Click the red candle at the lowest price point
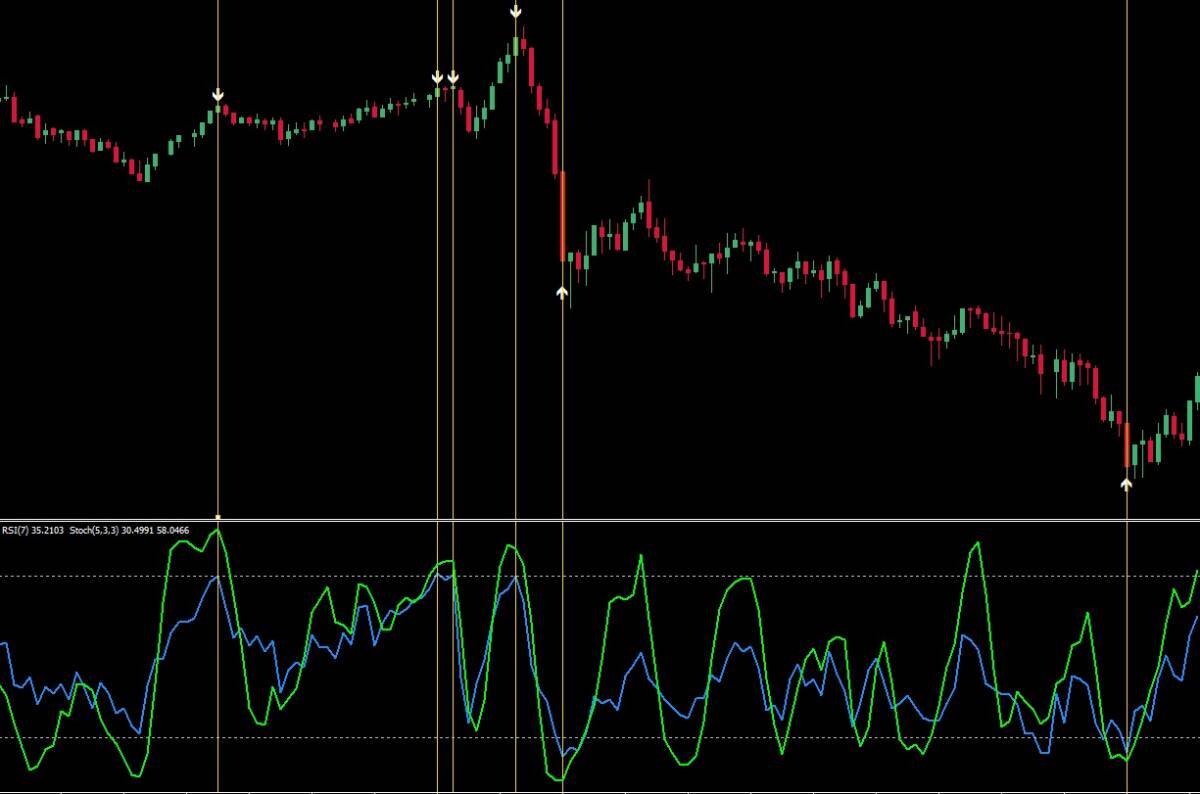 (x=1127, y=445)
